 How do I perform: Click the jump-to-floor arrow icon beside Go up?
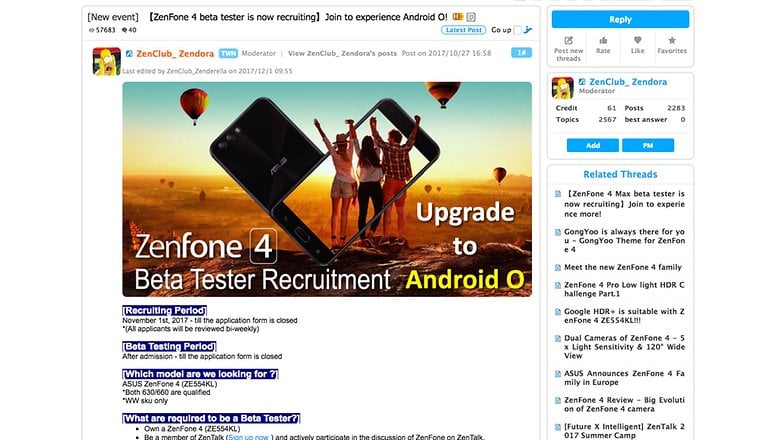tap(528, 30)
